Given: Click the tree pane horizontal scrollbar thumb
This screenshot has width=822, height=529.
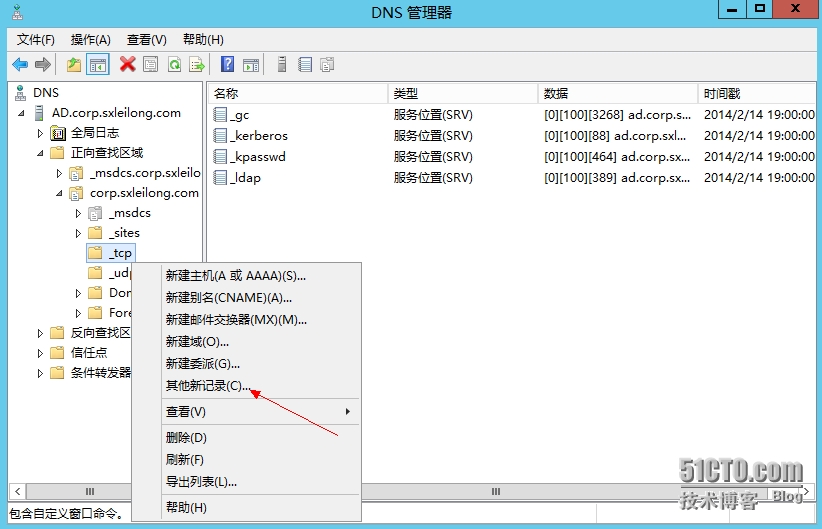Looking at the screenshot, I should point(79,491).
